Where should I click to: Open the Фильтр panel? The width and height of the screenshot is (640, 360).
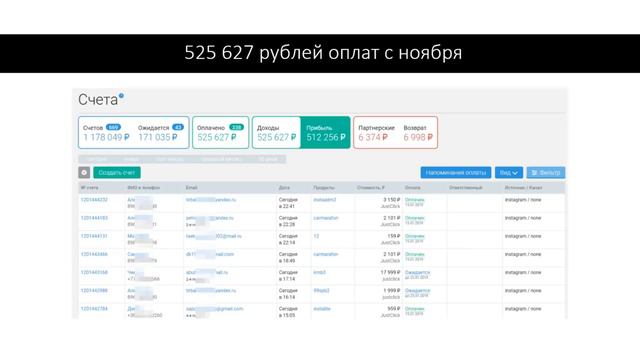(x=546, y=173)
